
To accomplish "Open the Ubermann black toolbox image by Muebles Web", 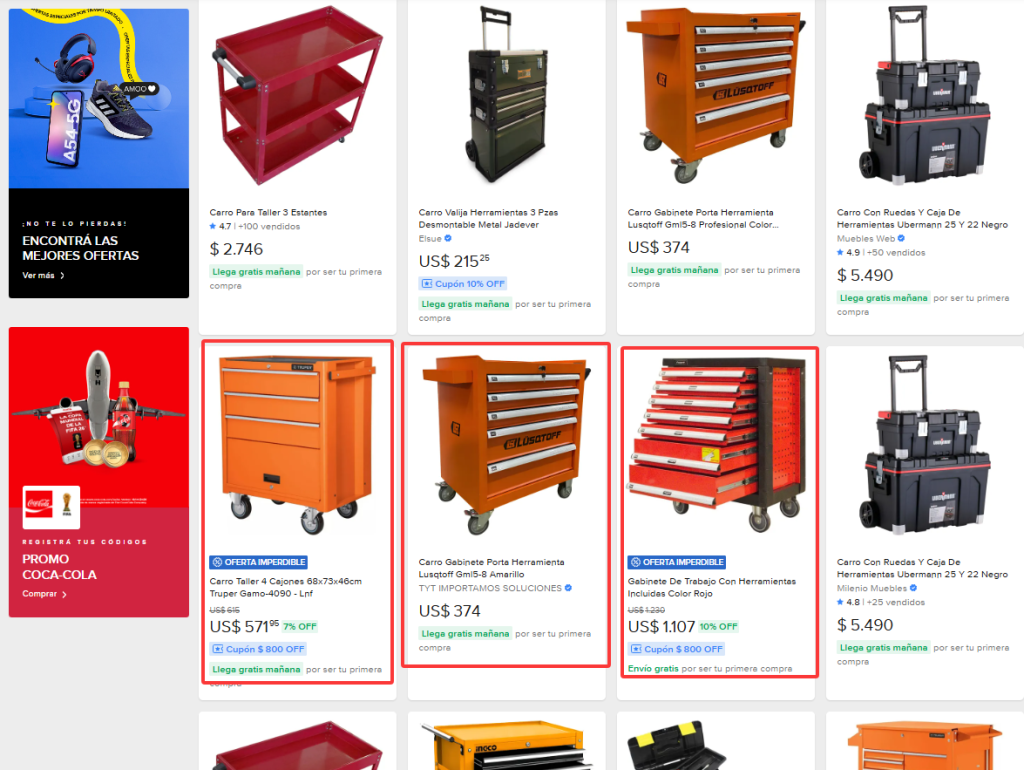I will pyautogui.click(x=924, y=95).
